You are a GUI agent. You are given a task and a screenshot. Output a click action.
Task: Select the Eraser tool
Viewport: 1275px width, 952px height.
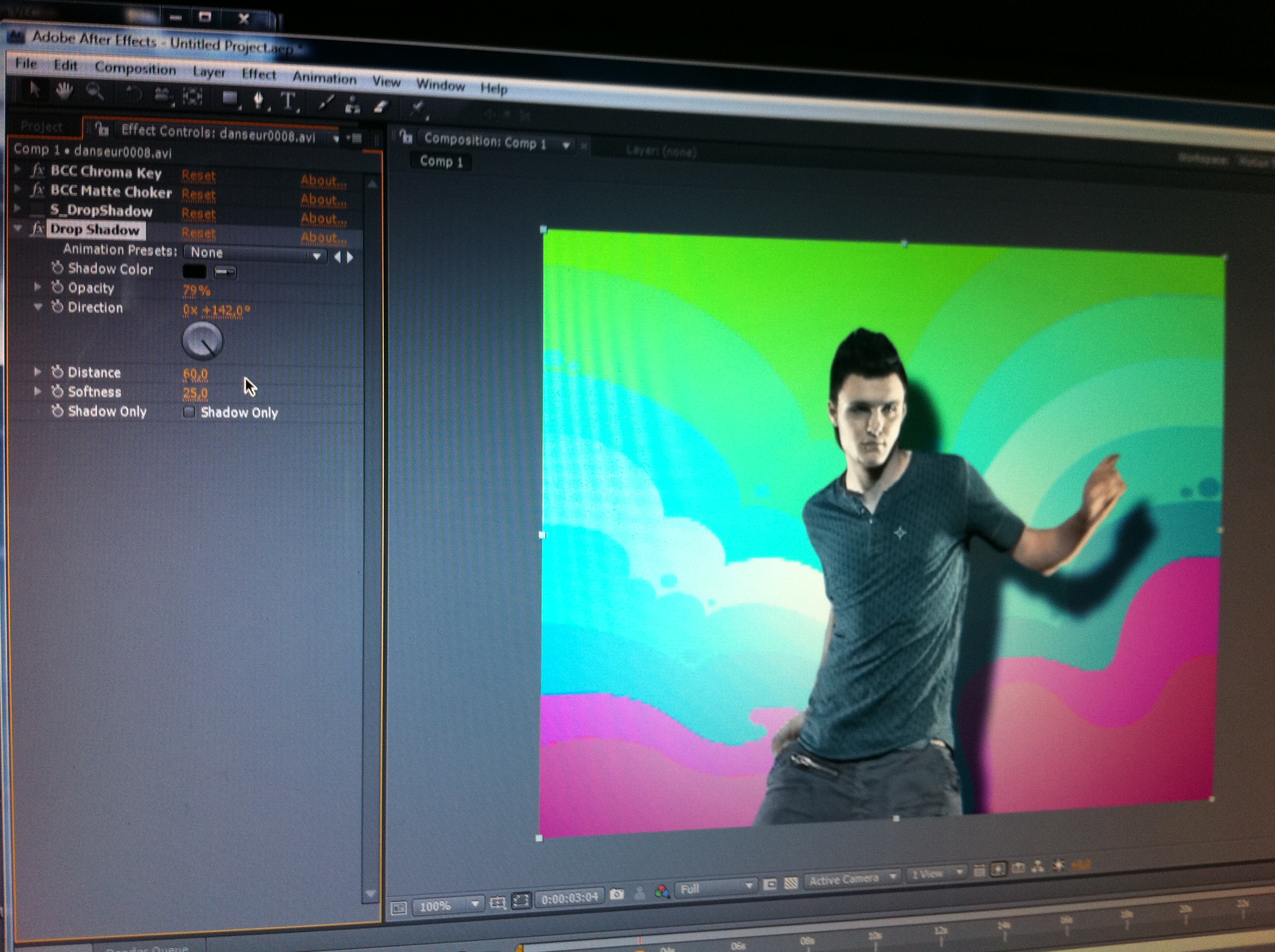coord(380,107)
